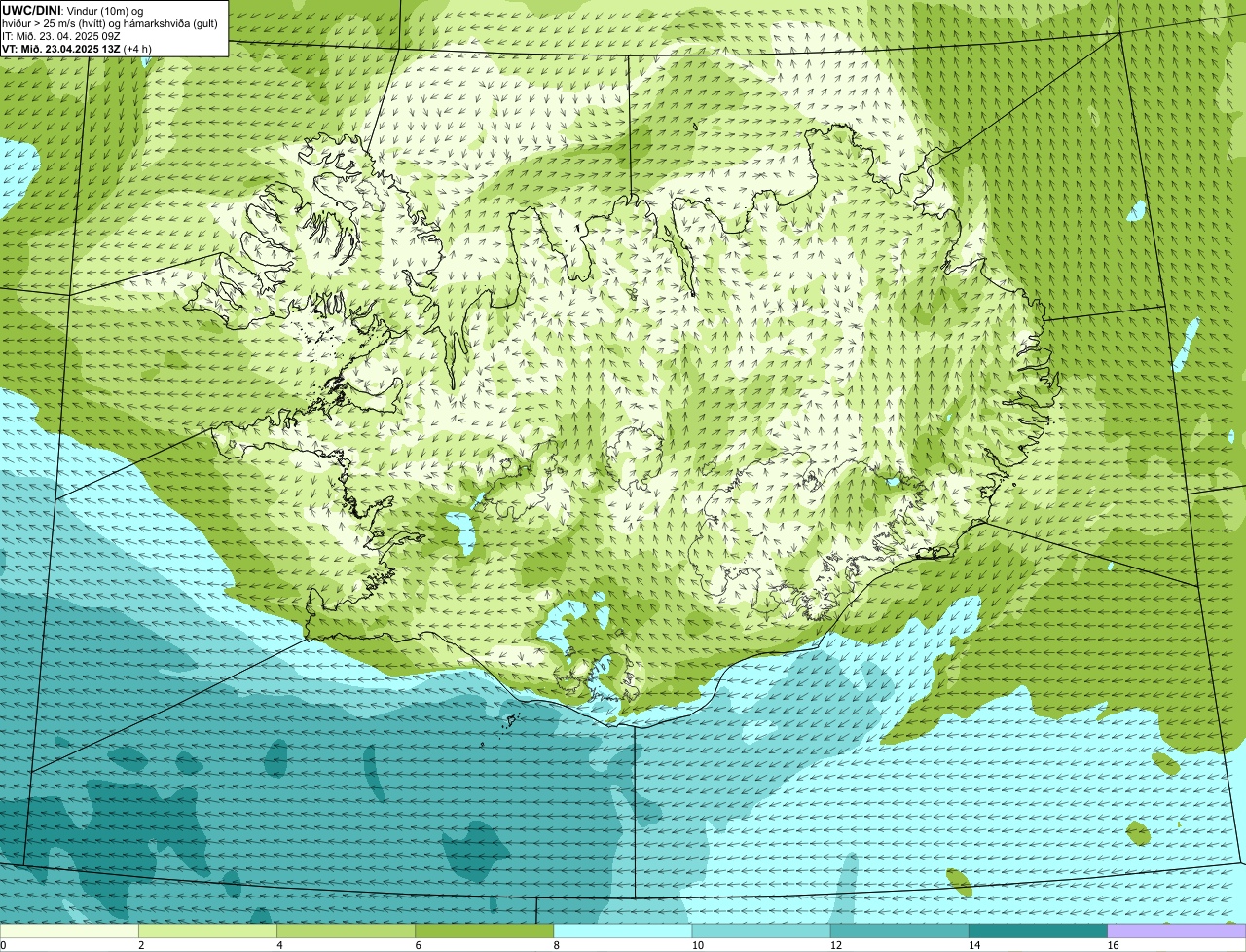Click the legend scale label '10'
This screenshot has height=952, width=1246.
(697, 945)
